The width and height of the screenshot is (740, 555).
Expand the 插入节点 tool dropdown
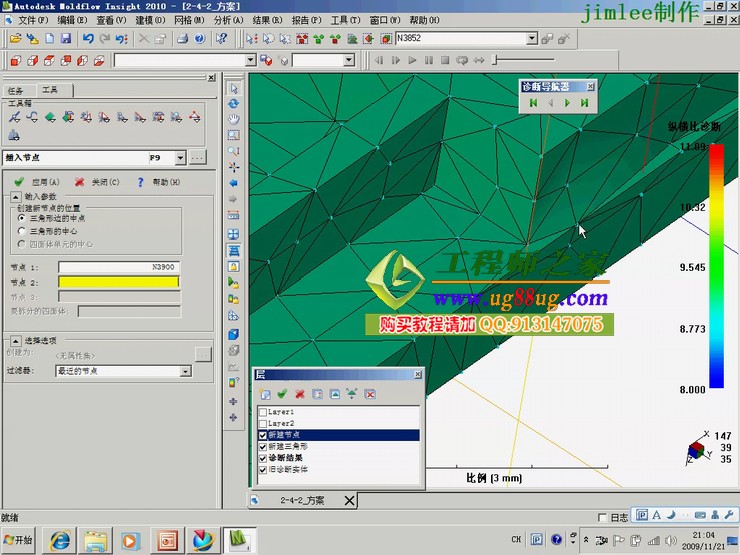[180, 158]
